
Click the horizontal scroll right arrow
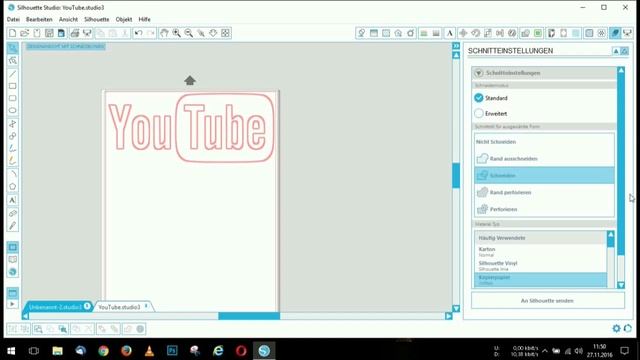448,316
